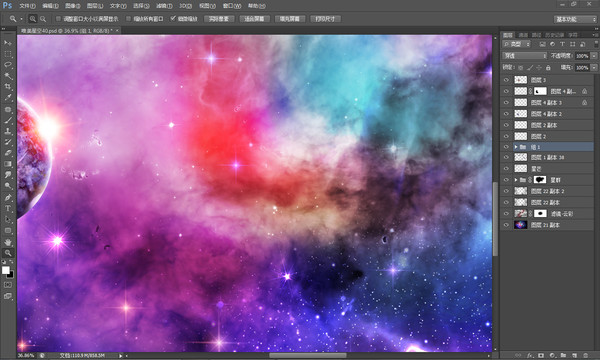
Task: Open Zoom tool preset picker arrow
Action: 21,19
